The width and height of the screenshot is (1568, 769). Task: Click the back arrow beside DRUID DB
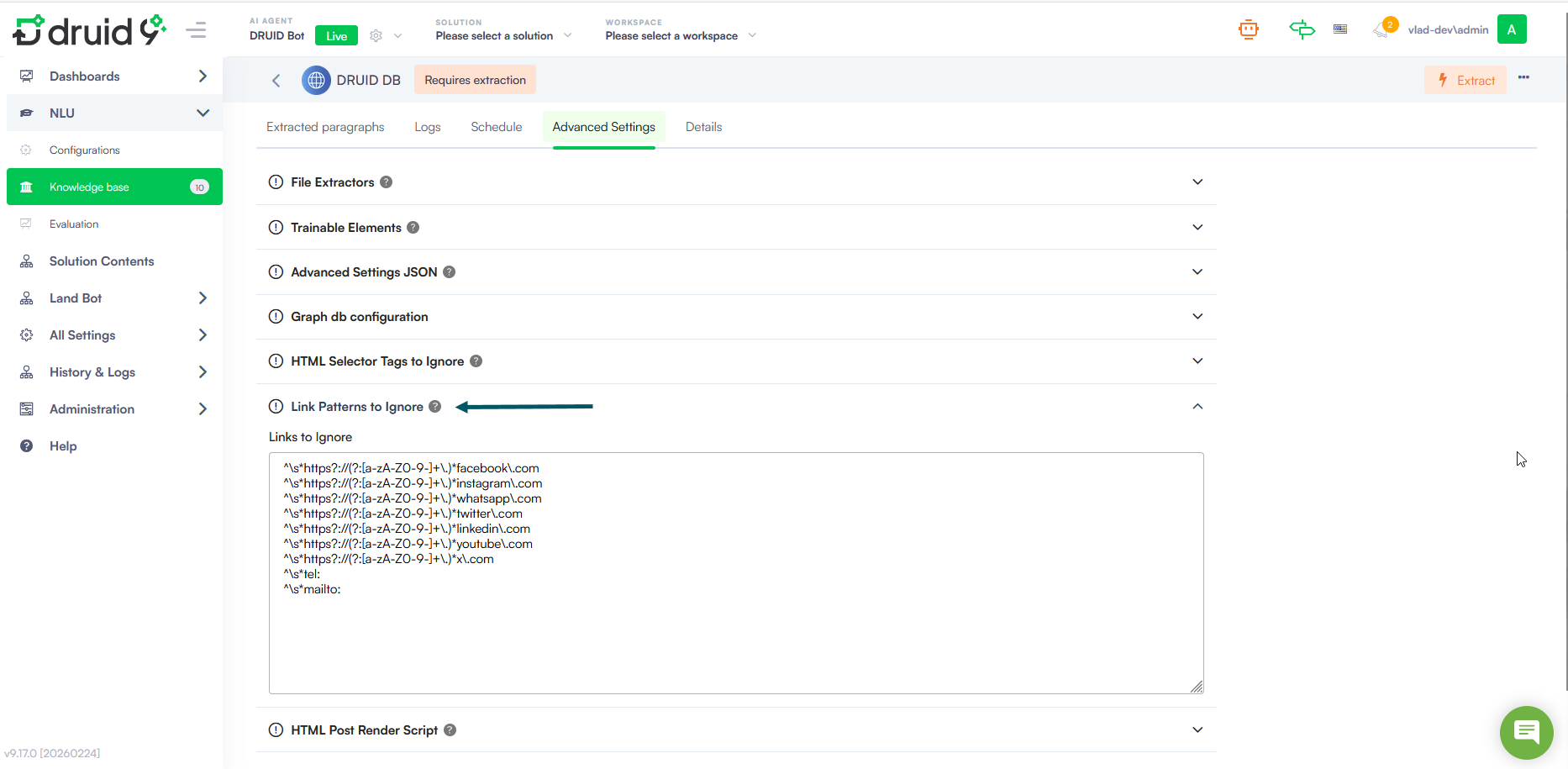[x=276, y=81]
